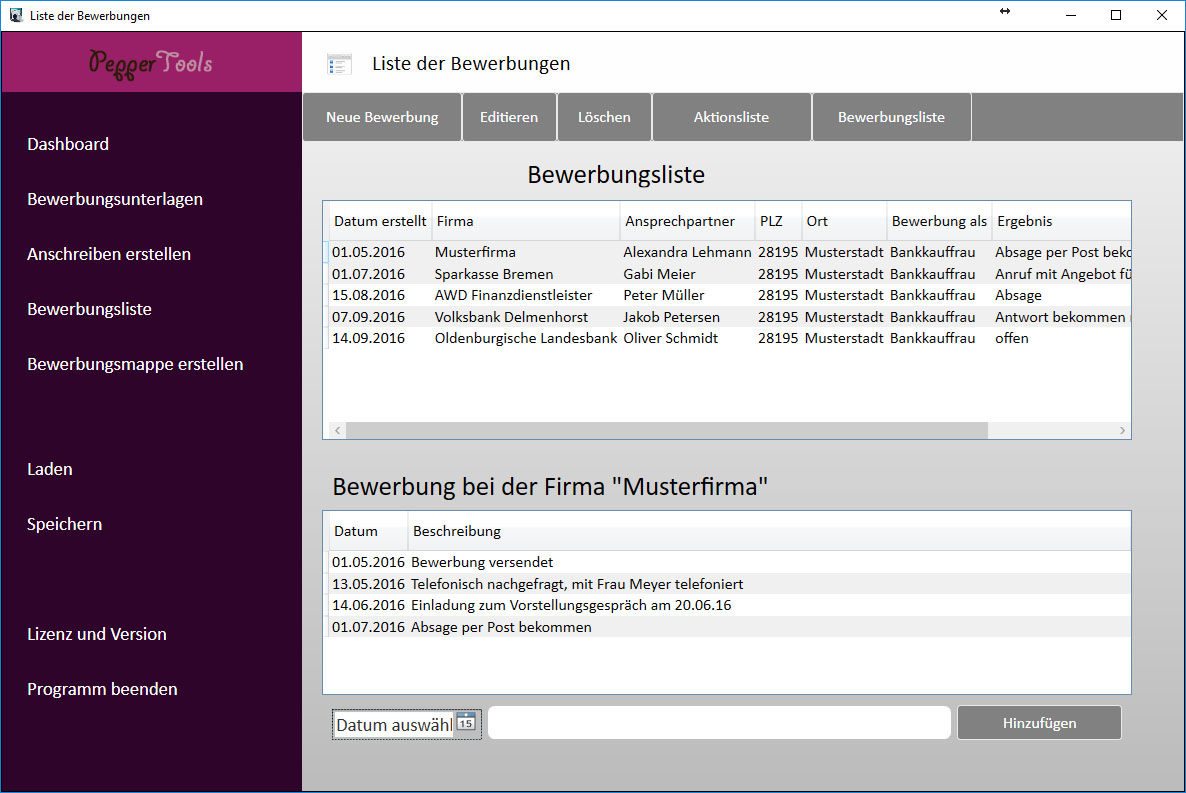Open Anschreiben erstellen in the sidebar
The image size is (1186, 793).
pos(109,254)
